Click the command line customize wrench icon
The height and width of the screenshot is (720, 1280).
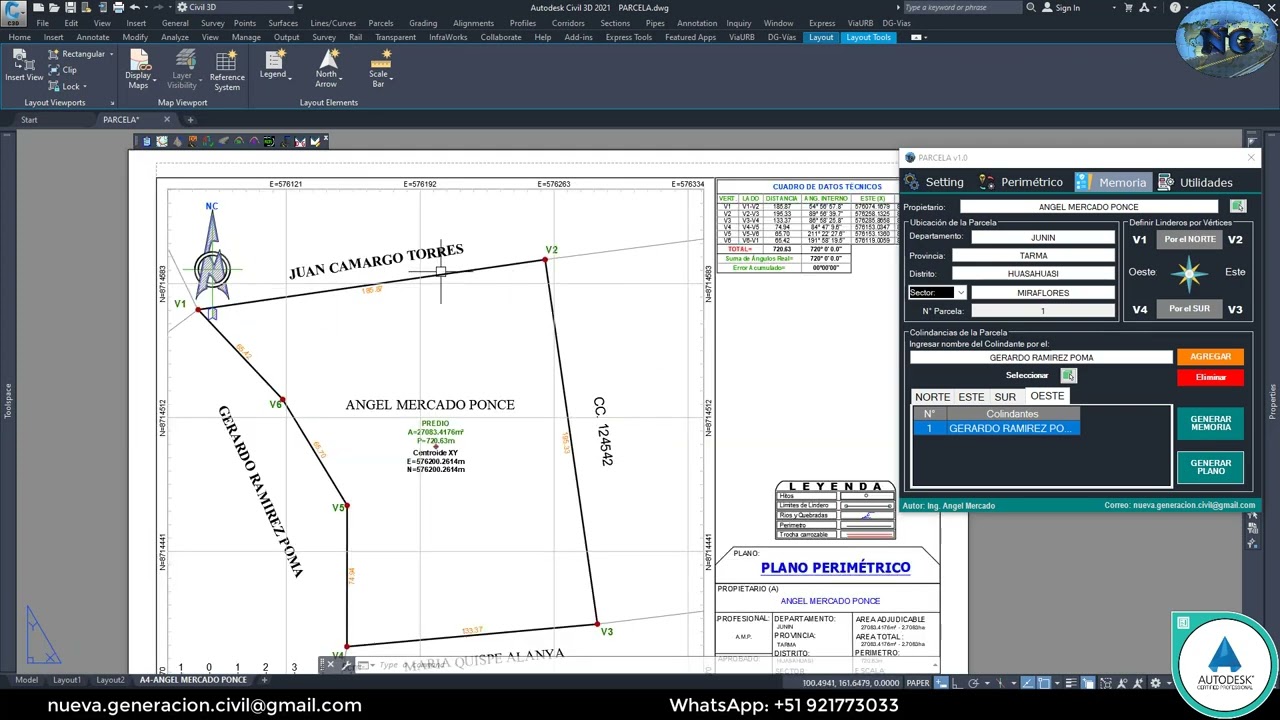click(347, 664)
